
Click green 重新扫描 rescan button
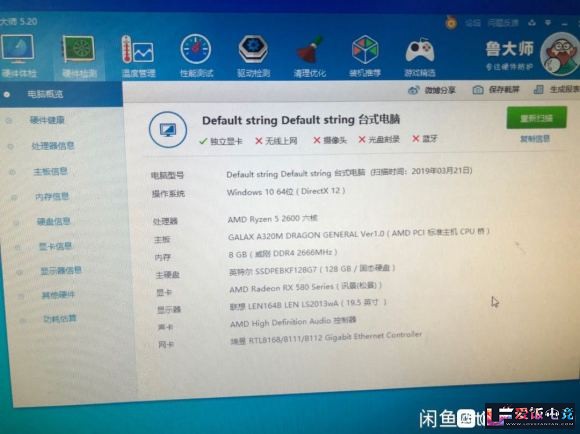(536, 118)
